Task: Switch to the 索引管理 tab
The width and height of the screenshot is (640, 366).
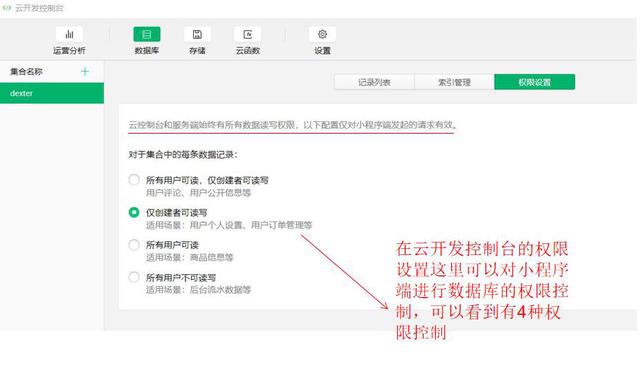Action: 454,82
